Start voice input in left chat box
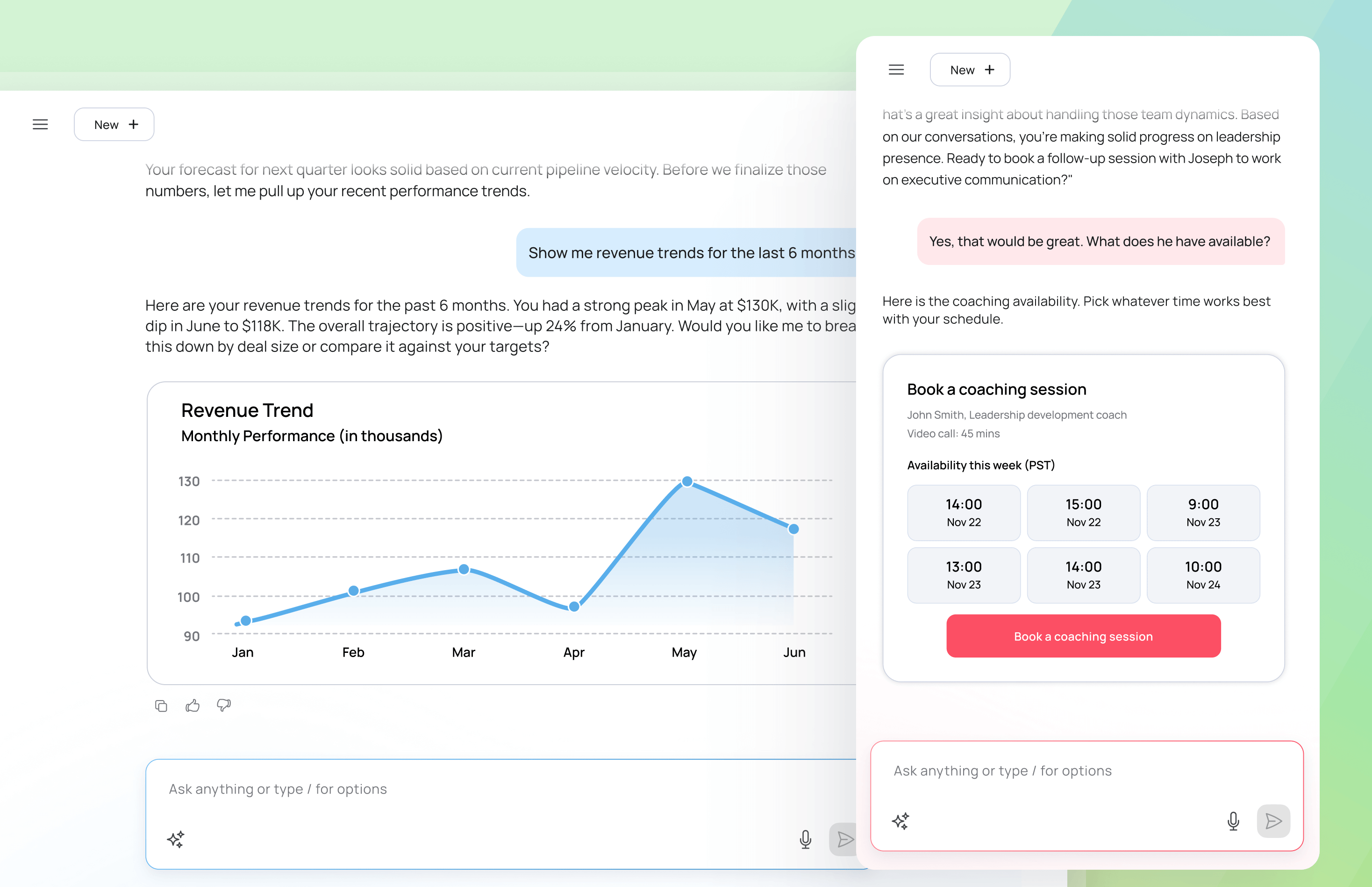 click(x=805, y=839)
